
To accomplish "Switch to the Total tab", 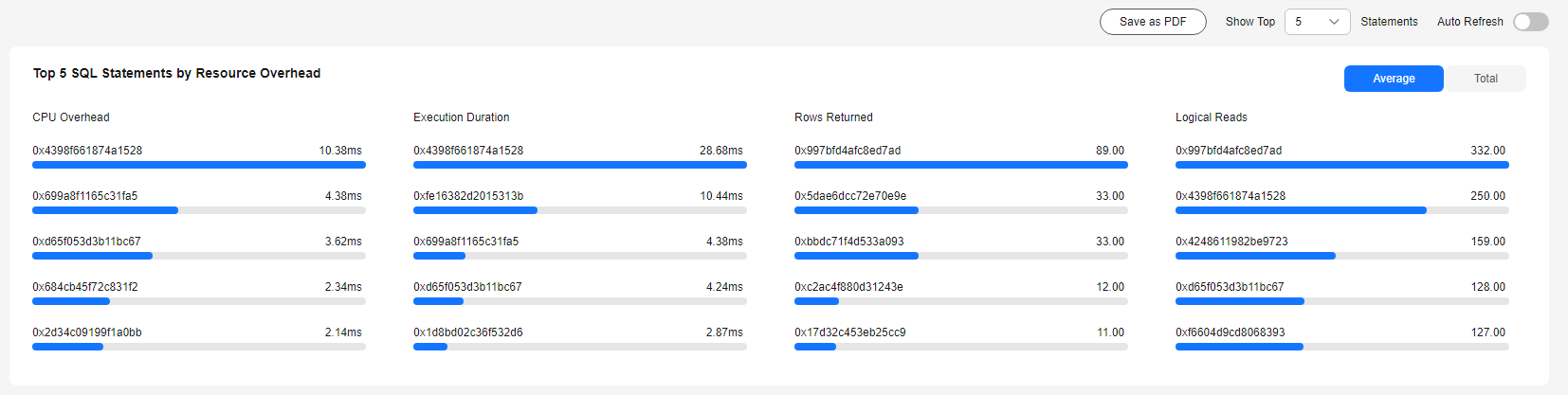I will click(x=1486, y=79).
